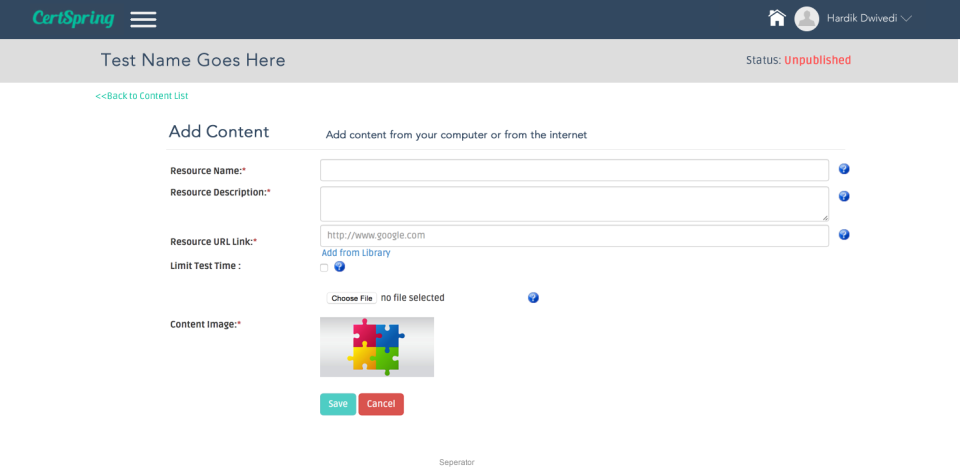
Task: Focus the Resource Name input field
Action: 574,170
